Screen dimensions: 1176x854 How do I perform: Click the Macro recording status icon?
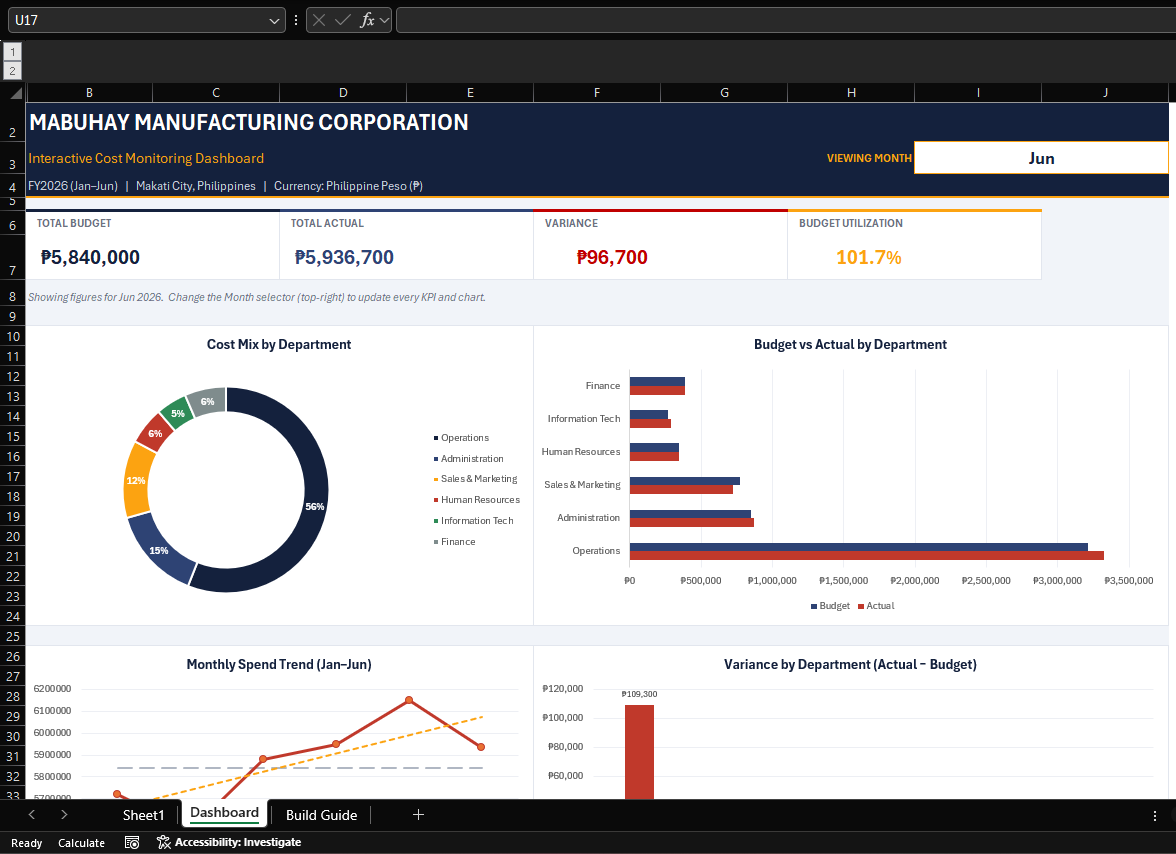(132, 843)
